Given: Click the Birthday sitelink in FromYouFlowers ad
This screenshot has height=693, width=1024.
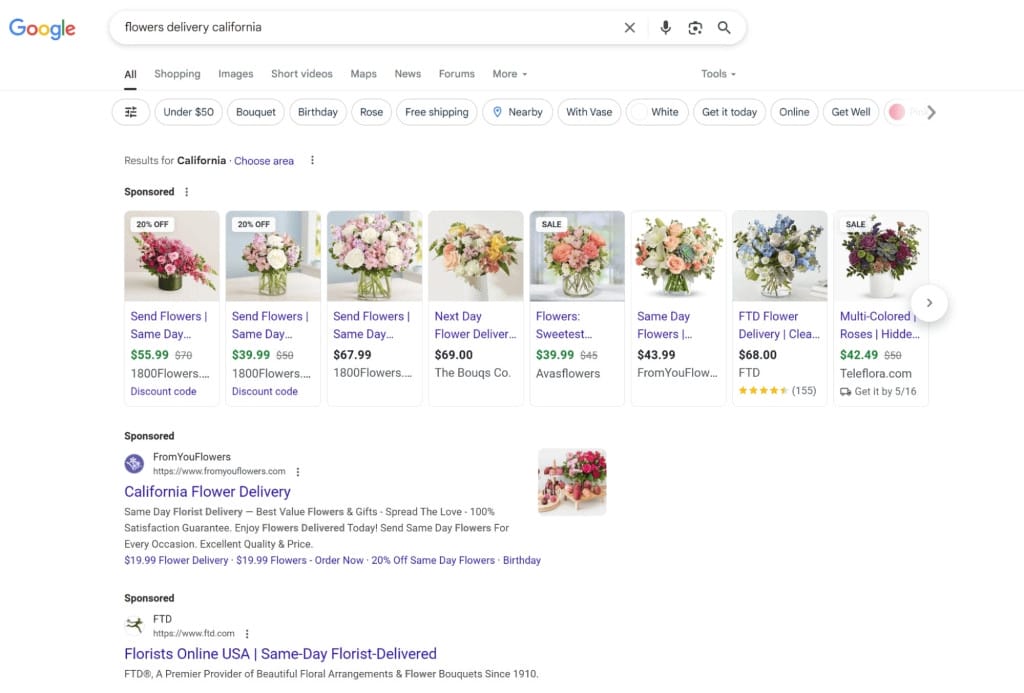Looking at the screenshot, I should pos(522,560).
